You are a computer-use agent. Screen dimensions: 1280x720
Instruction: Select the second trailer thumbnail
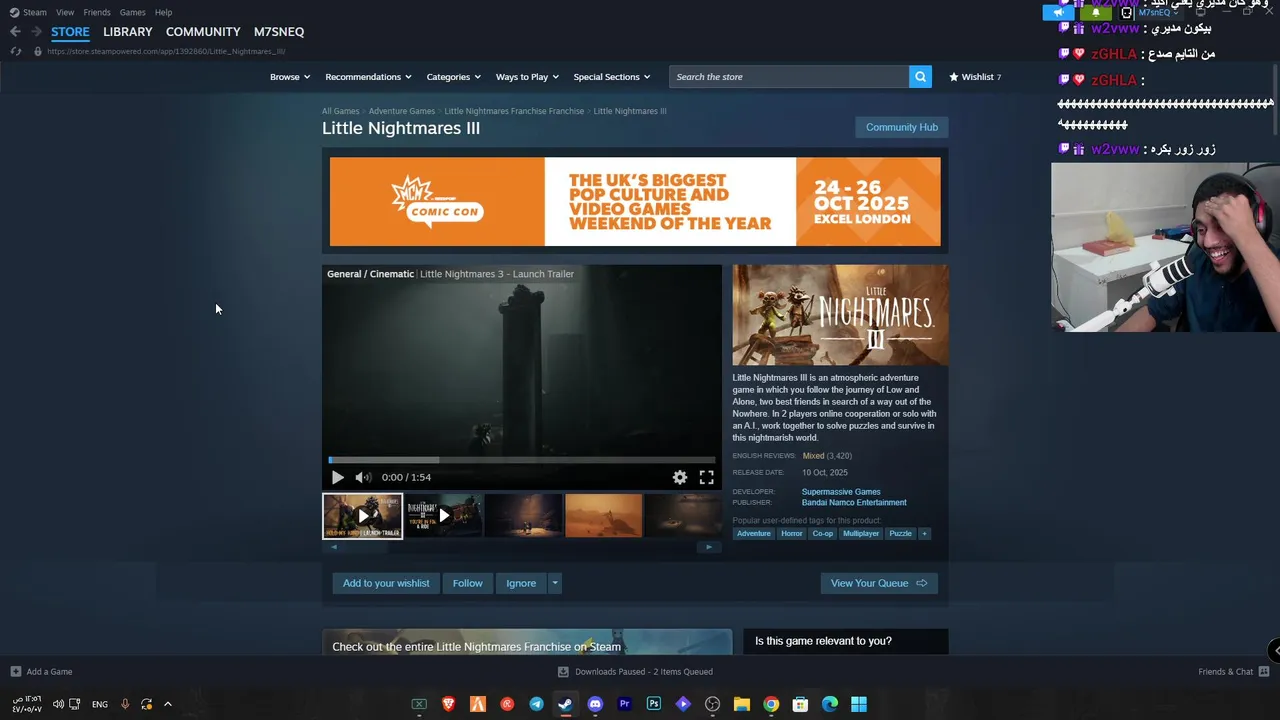443,516
